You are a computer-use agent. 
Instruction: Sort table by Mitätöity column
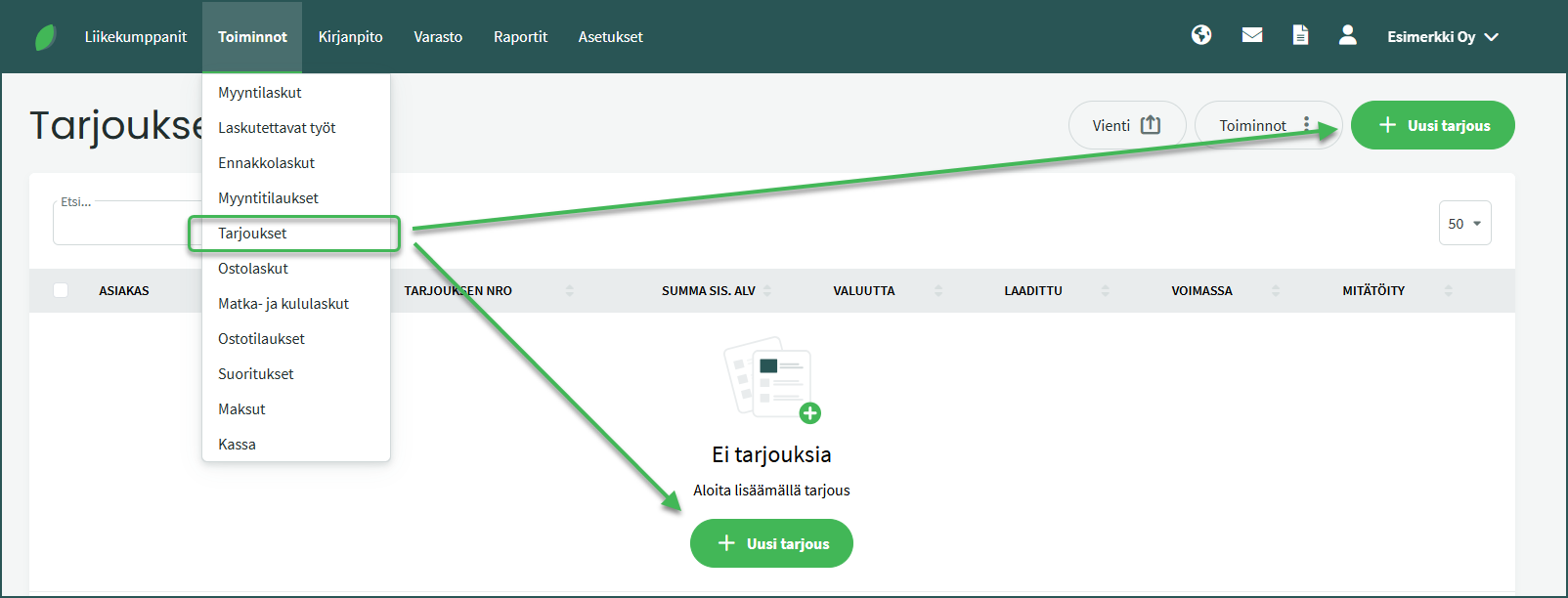tap(1373, 290)
